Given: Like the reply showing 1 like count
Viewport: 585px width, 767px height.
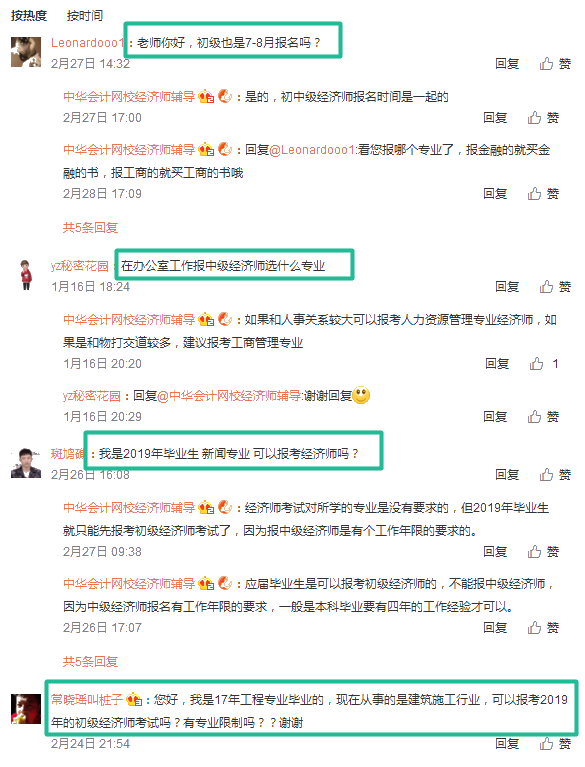Looking at the screenshot, I should click(x=544, y=363).
